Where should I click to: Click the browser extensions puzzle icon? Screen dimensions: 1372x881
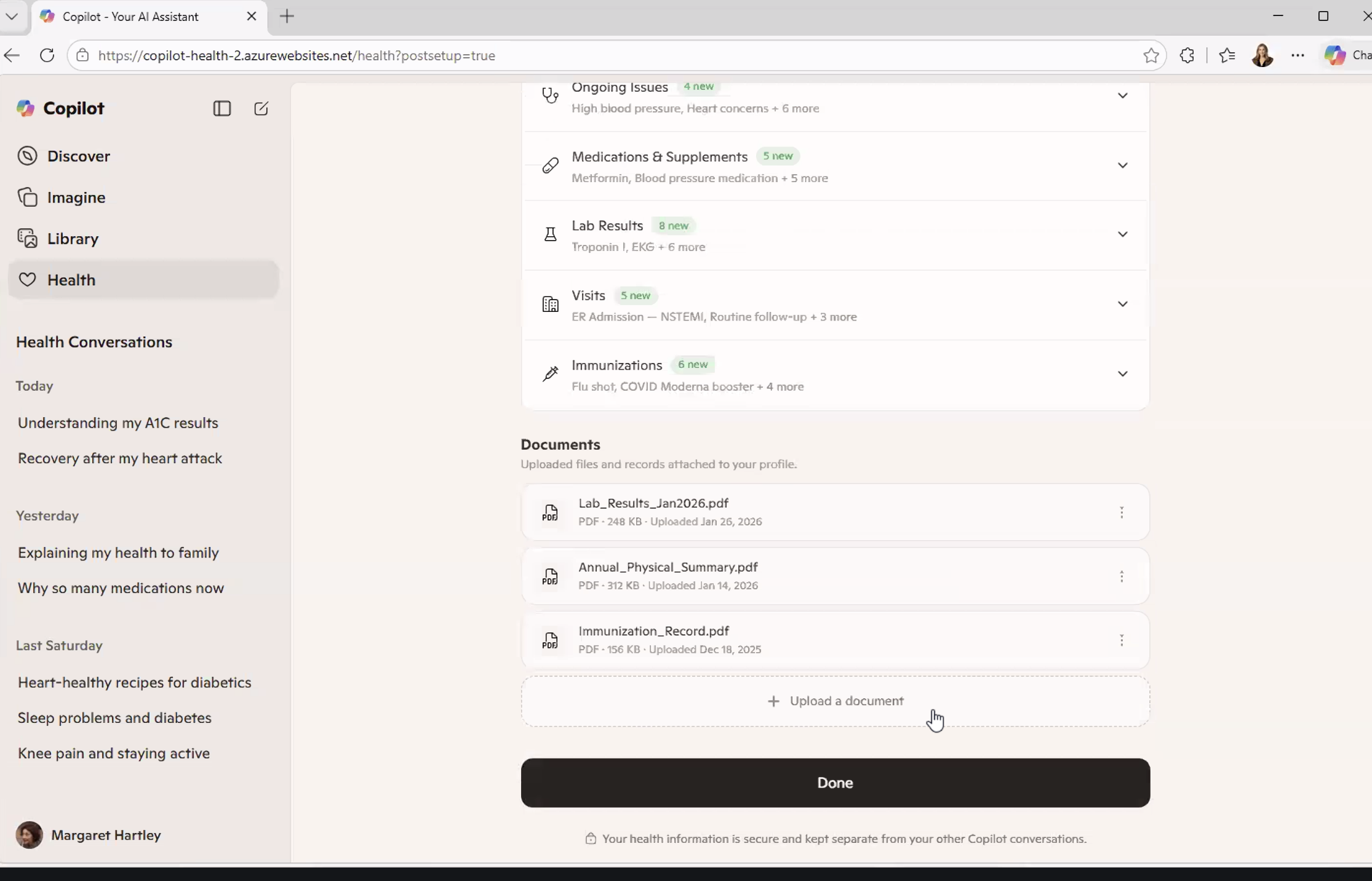(x=1187, y=55)
